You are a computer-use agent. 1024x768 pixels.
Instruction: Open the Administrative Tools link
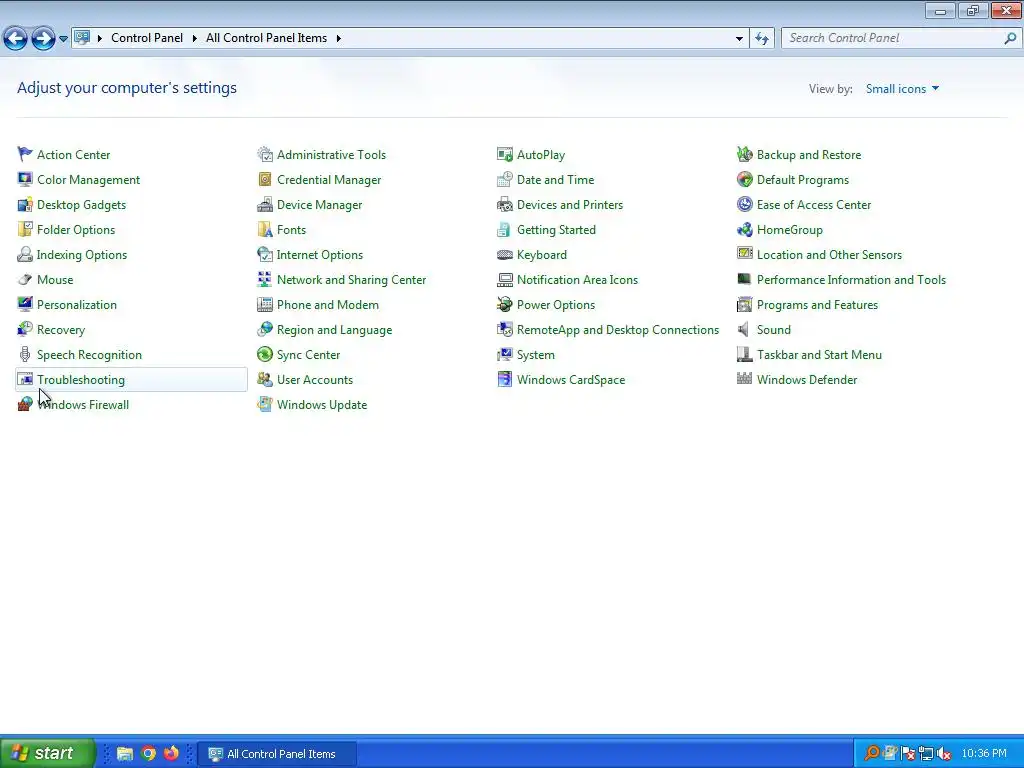point(331,155)
